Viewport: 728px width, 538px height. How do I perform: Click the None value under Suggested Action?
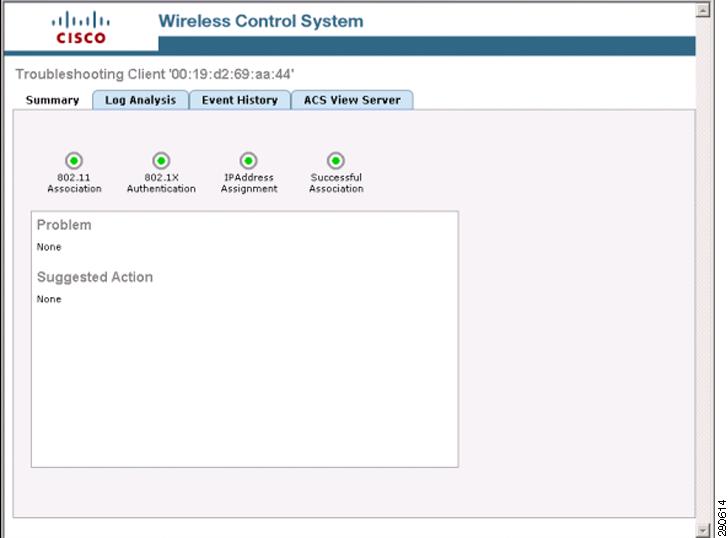(x=49, y=299)
